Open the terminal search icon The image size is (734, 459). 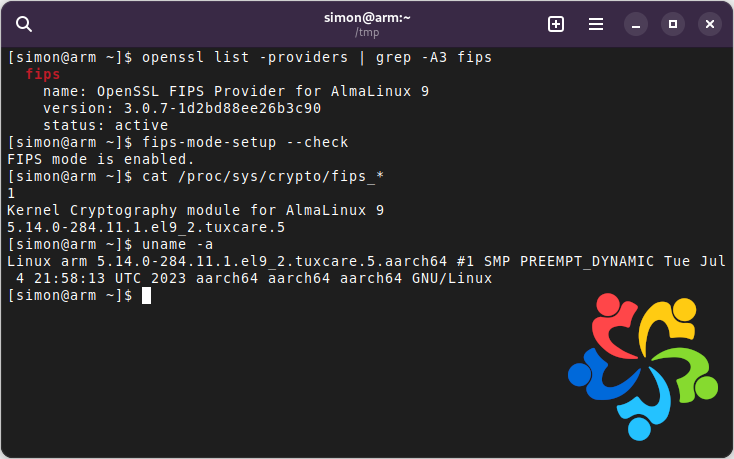[x=24, y=24]
